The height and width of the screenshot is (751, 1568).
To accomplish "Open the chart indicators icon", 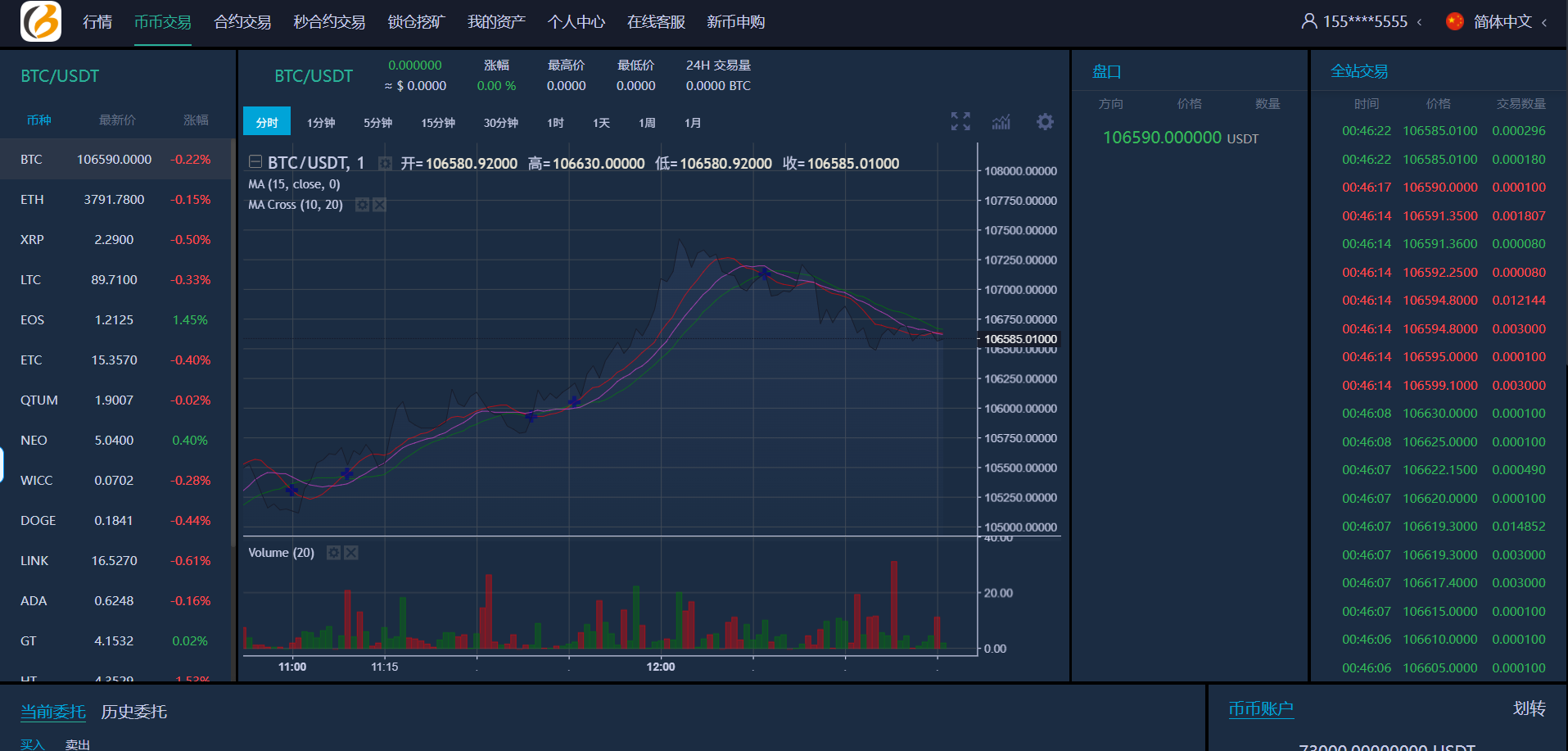I will pyautogui.click(x=1001, y=122).
